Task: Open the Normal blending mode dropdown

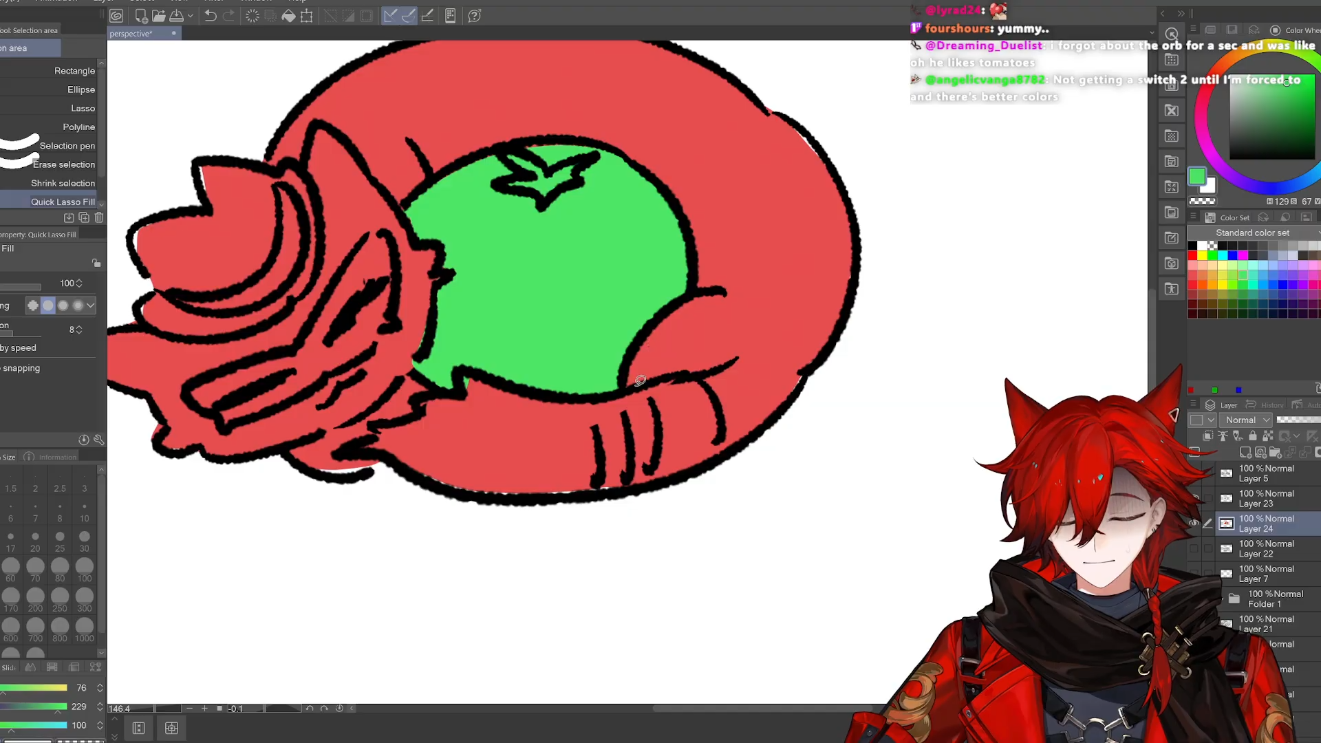Action: click(1248, 420)
